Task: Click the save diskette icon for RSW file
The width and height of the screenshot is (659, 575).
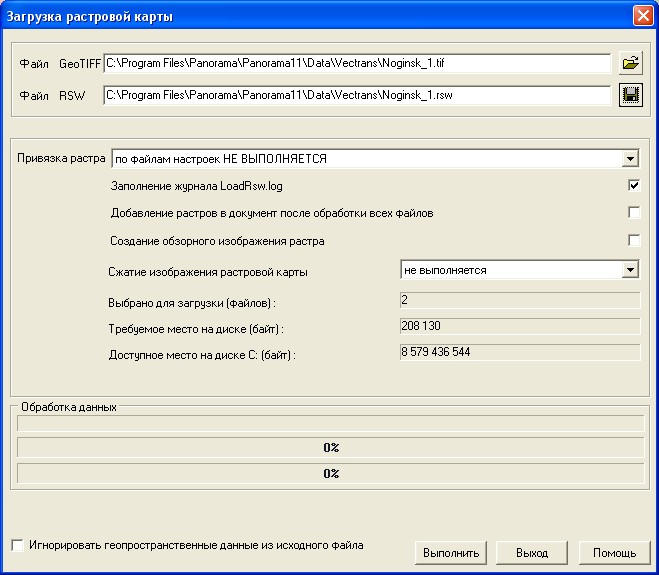Action: [630, 95]
